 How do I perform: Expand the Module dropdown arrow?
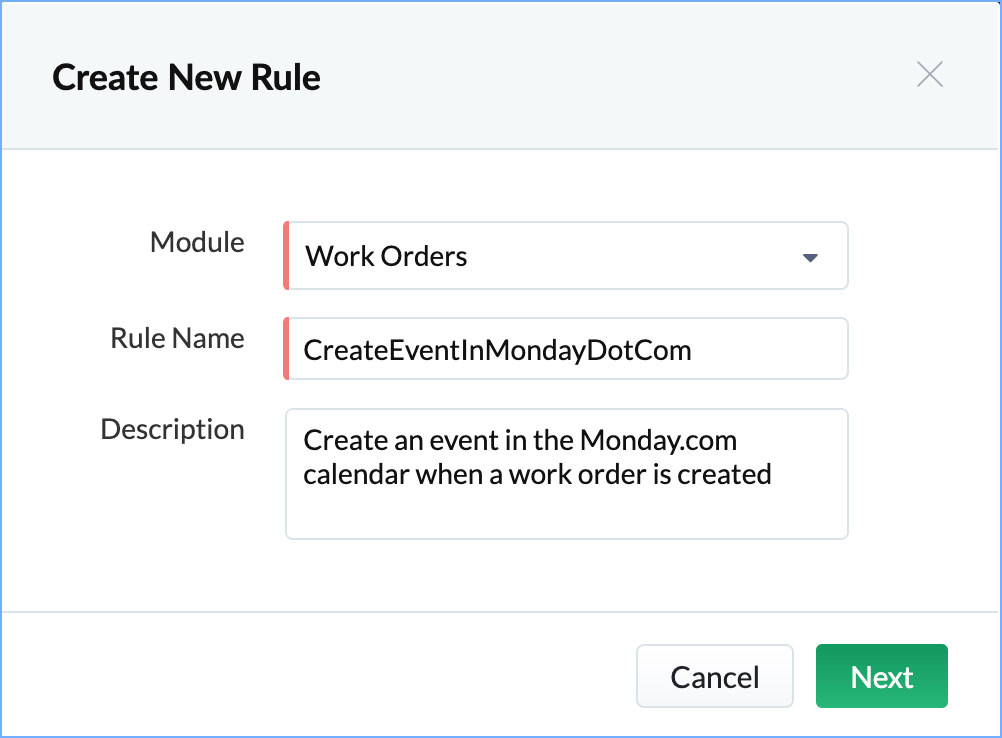810,257
